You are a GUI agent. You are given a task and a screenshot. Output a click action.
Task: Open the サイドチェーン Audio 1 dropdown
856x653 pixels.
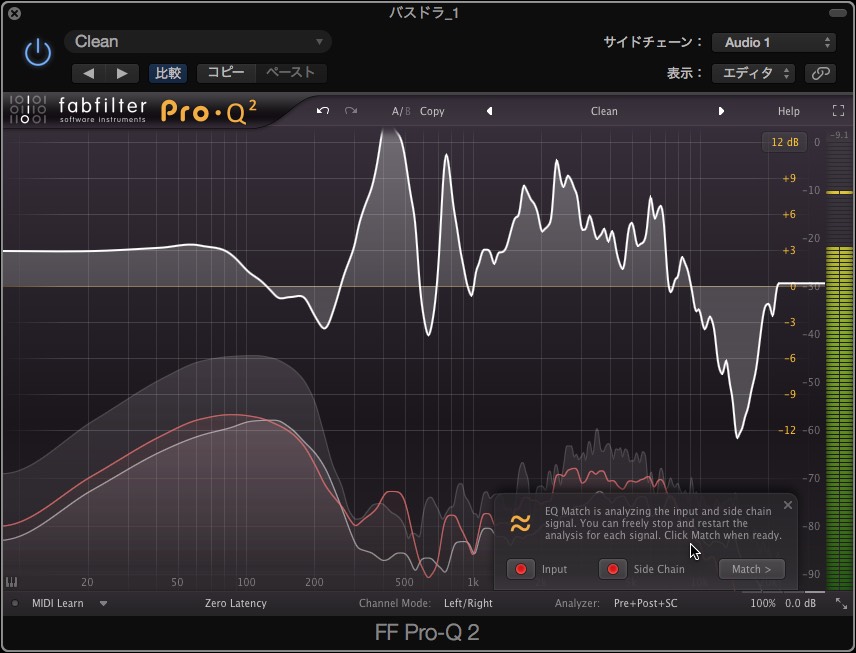coord(774,43)
